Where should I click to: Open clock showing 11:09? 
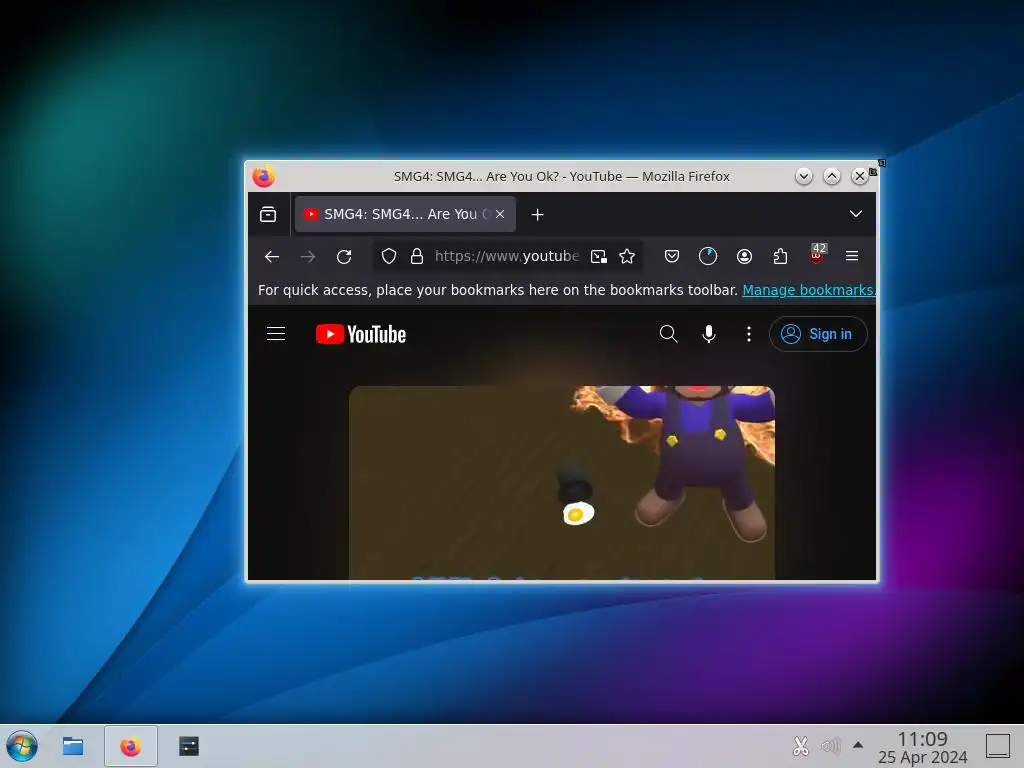pyautogui.click(x=922, y=747)
